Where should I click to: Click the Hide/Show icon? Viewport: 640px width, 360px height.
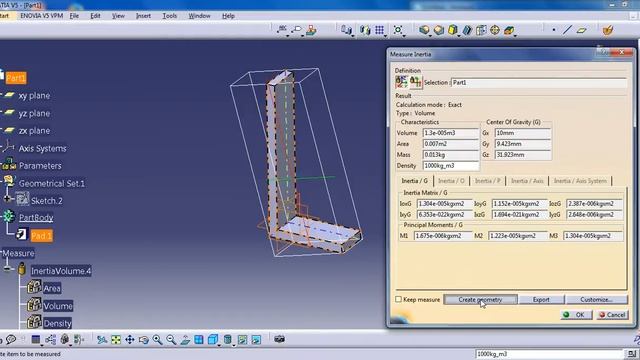242,340
